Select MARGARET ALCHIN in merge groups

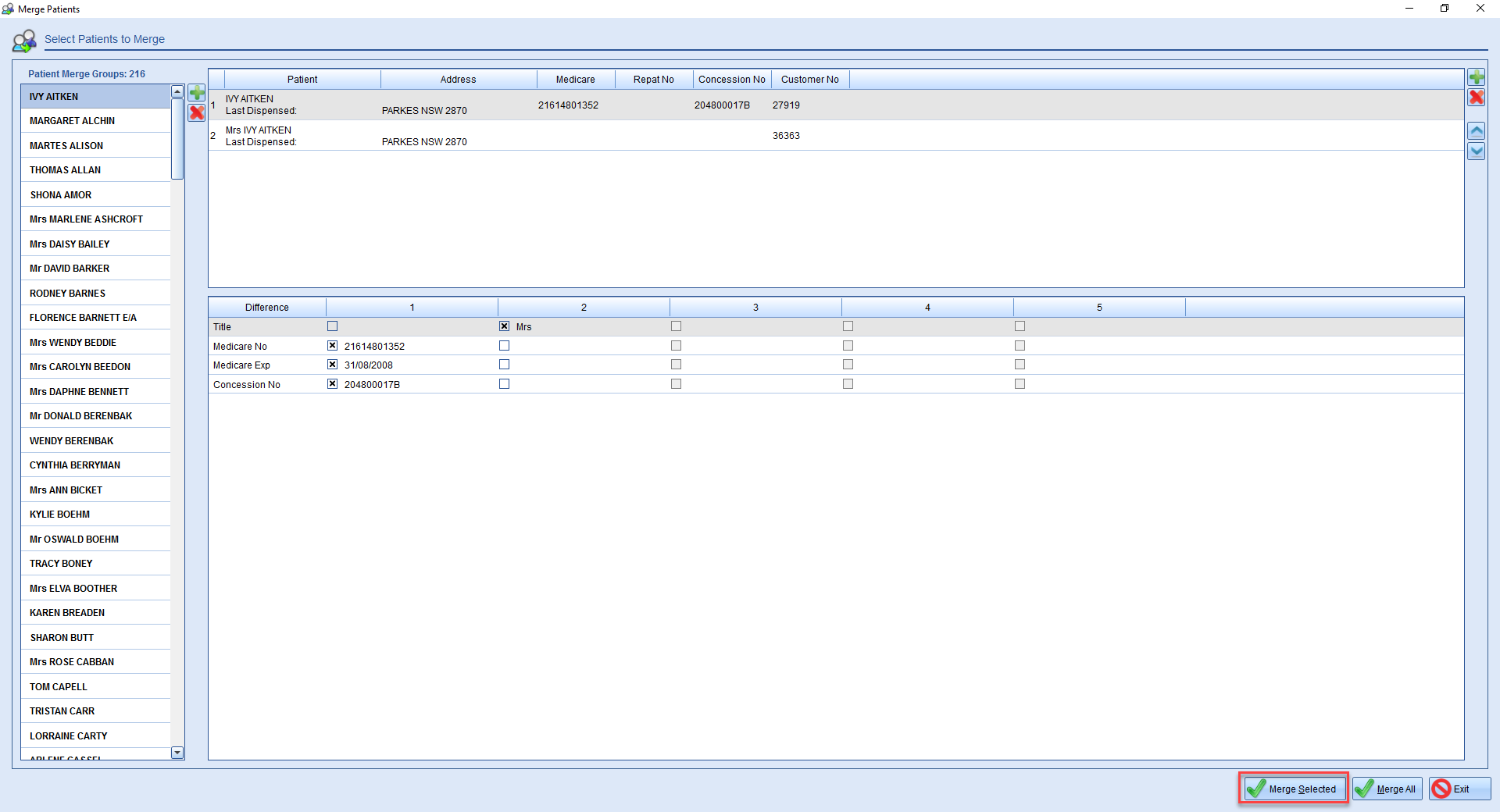[95, 121]
